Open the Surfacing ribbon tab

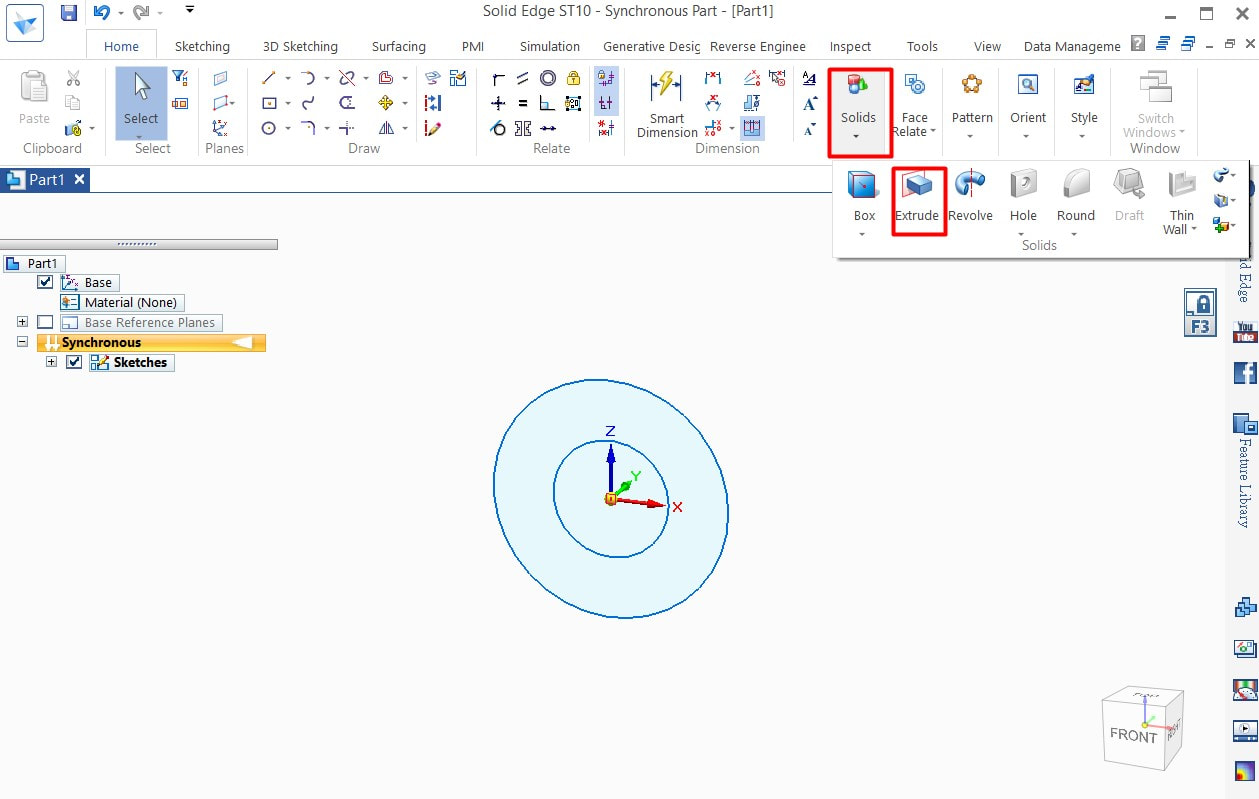pyautogui.click(x=398, y=46)
